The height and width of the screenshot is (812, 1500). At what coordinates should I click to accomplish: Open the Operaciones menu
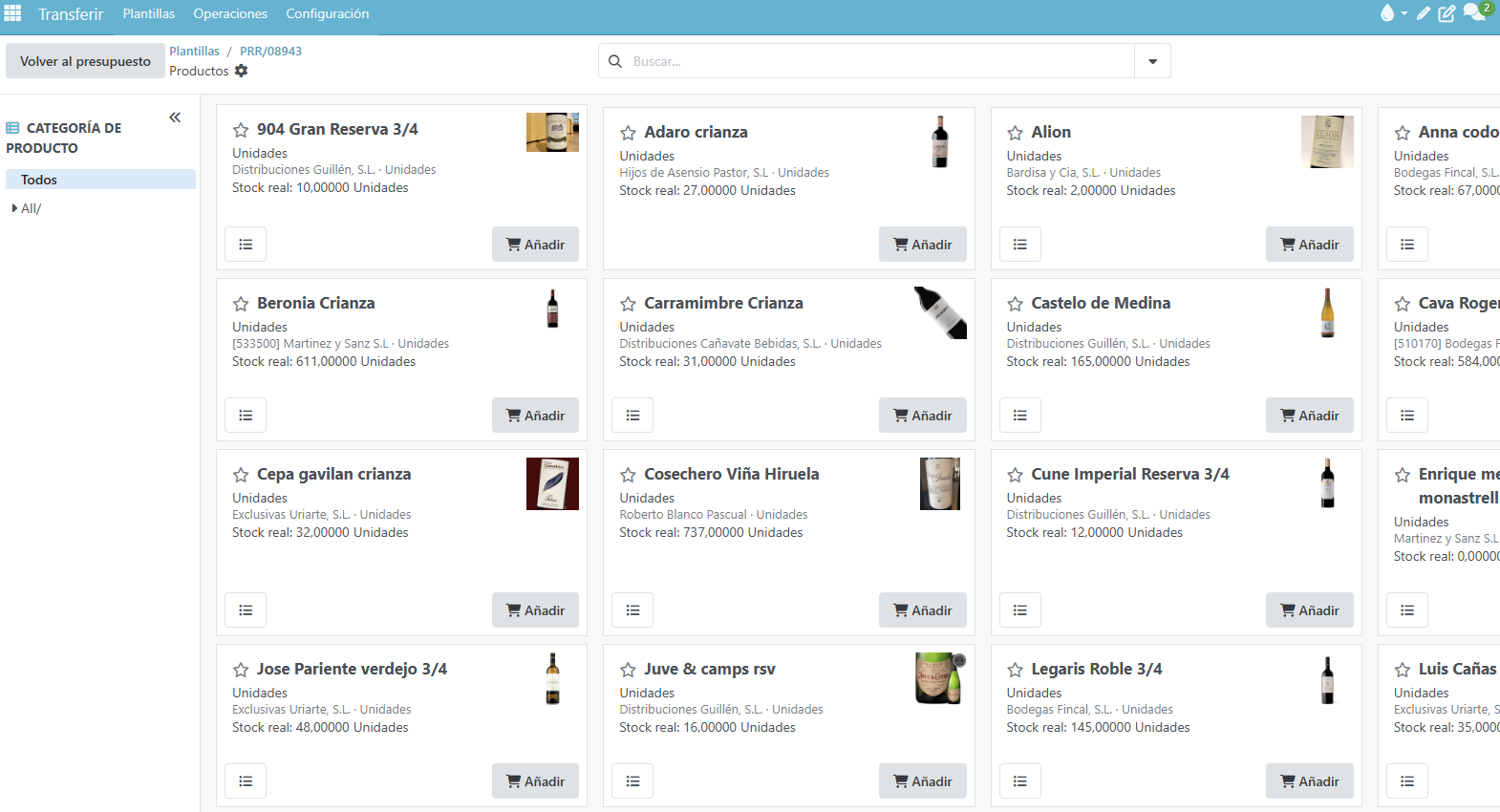(230, 13)
